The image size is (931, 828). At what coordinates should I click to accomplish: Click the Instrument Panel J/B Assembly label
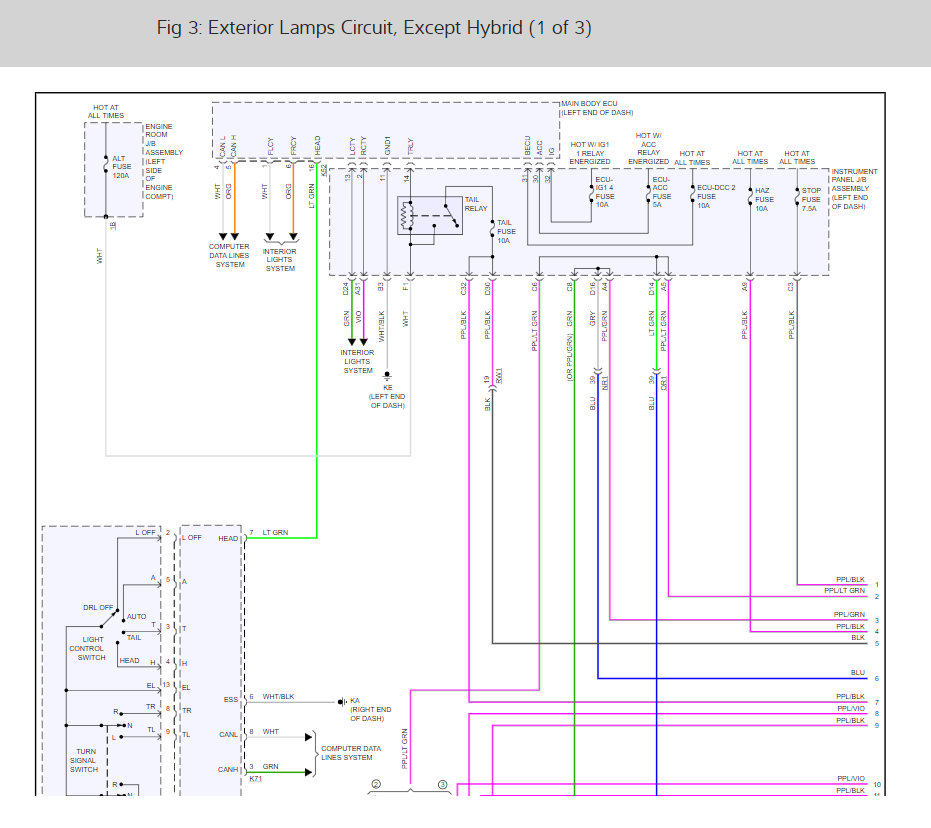(x=854, y=189)
